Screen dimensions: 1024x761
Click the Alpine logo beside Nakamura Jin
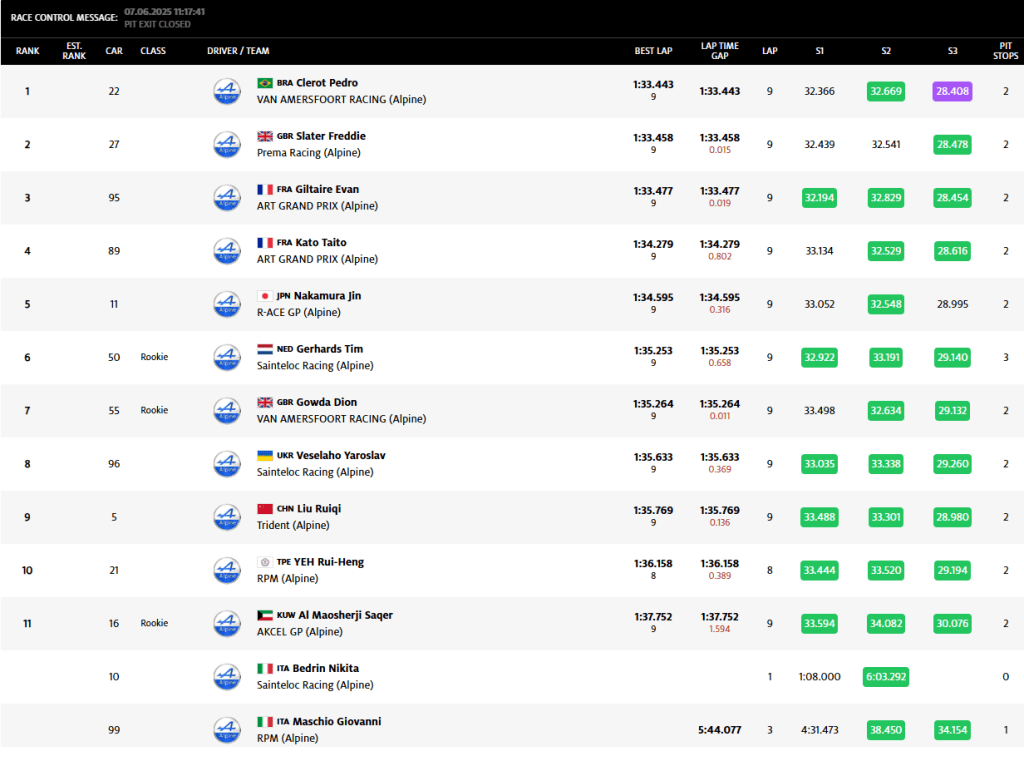pos(227,304)
